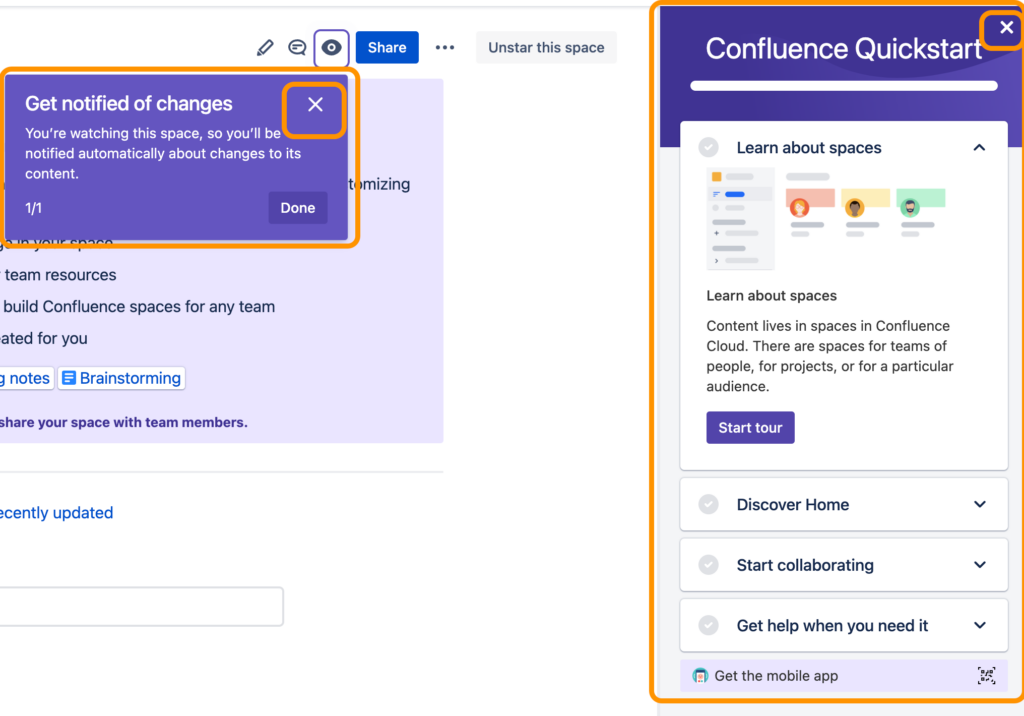This screenshot has width=1024, height=716.
Task: Click Unstar this space button
Action: click(547, 48)
